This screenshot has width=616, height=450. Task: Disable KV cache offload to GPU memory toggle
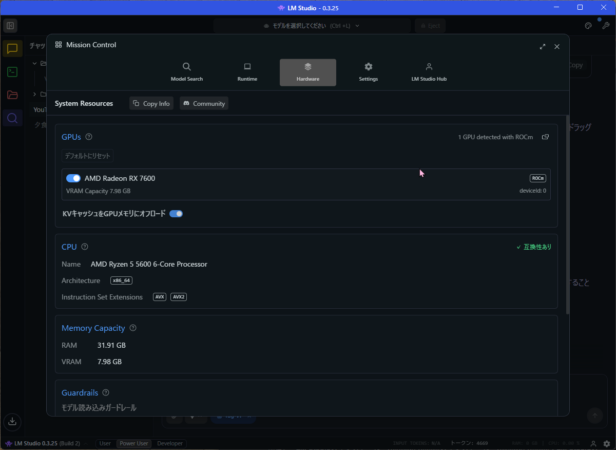tap(176, 214)
